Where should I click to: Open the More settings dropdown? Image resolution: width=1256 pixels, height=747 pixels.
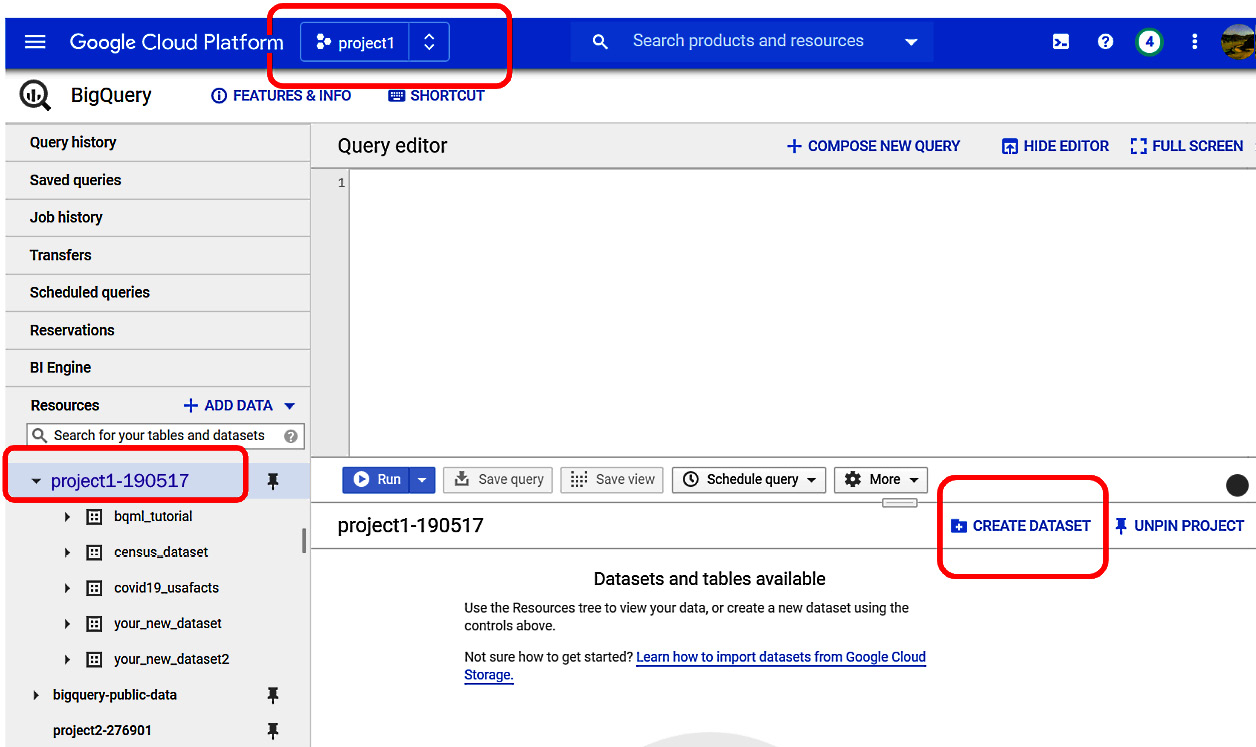881,480
